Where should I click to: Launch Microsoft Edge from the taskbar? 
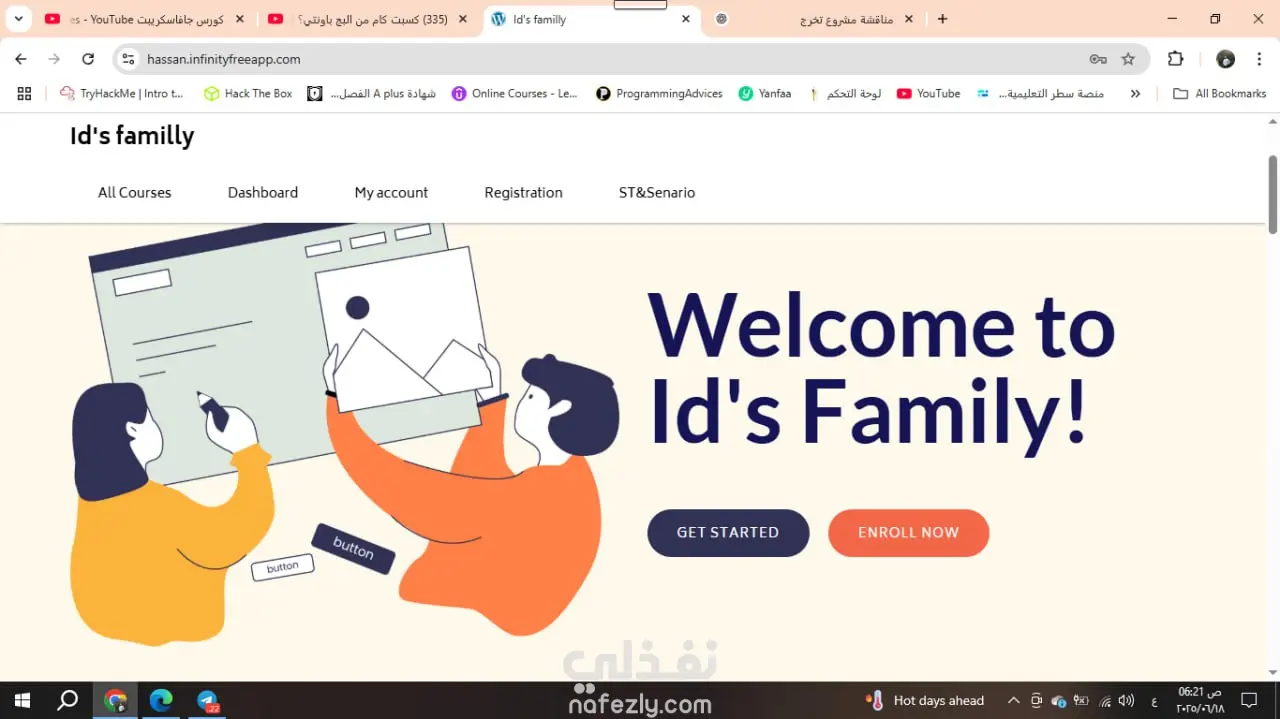coord(161,700)
